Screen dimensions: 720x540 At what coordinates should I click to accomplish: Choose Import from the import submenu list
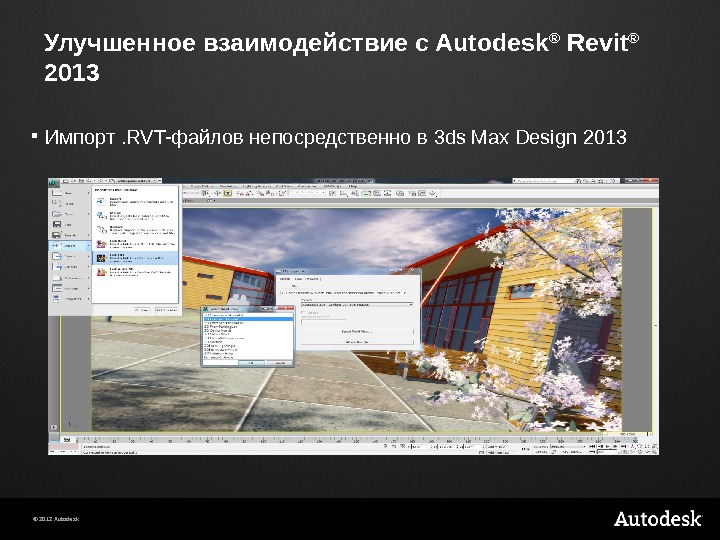(x=135, y=202)
